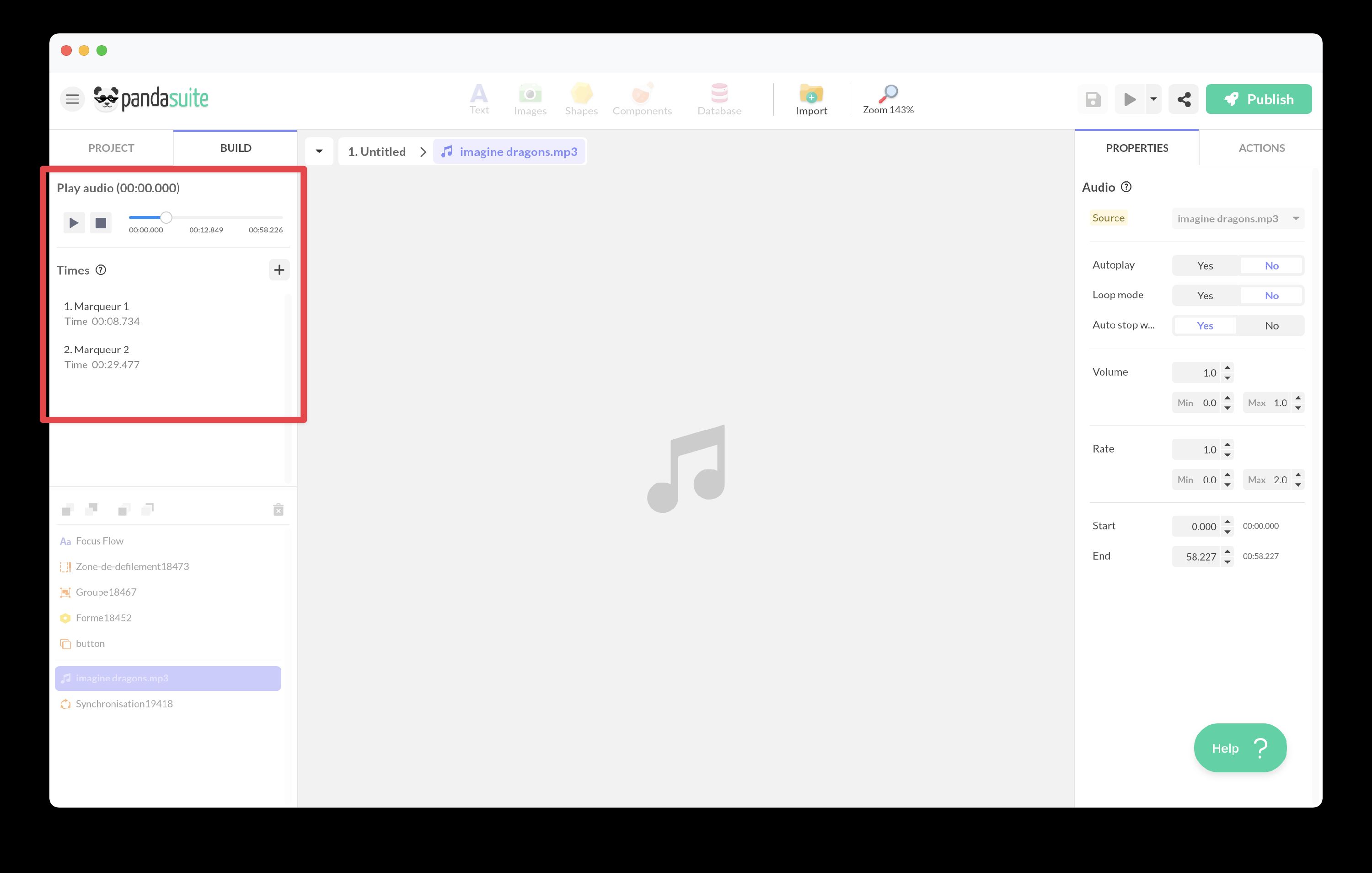The image size is (1372, 873).
Task: Set Auto stop to No
Action: pyautogui.click(x=1271, y=326)
